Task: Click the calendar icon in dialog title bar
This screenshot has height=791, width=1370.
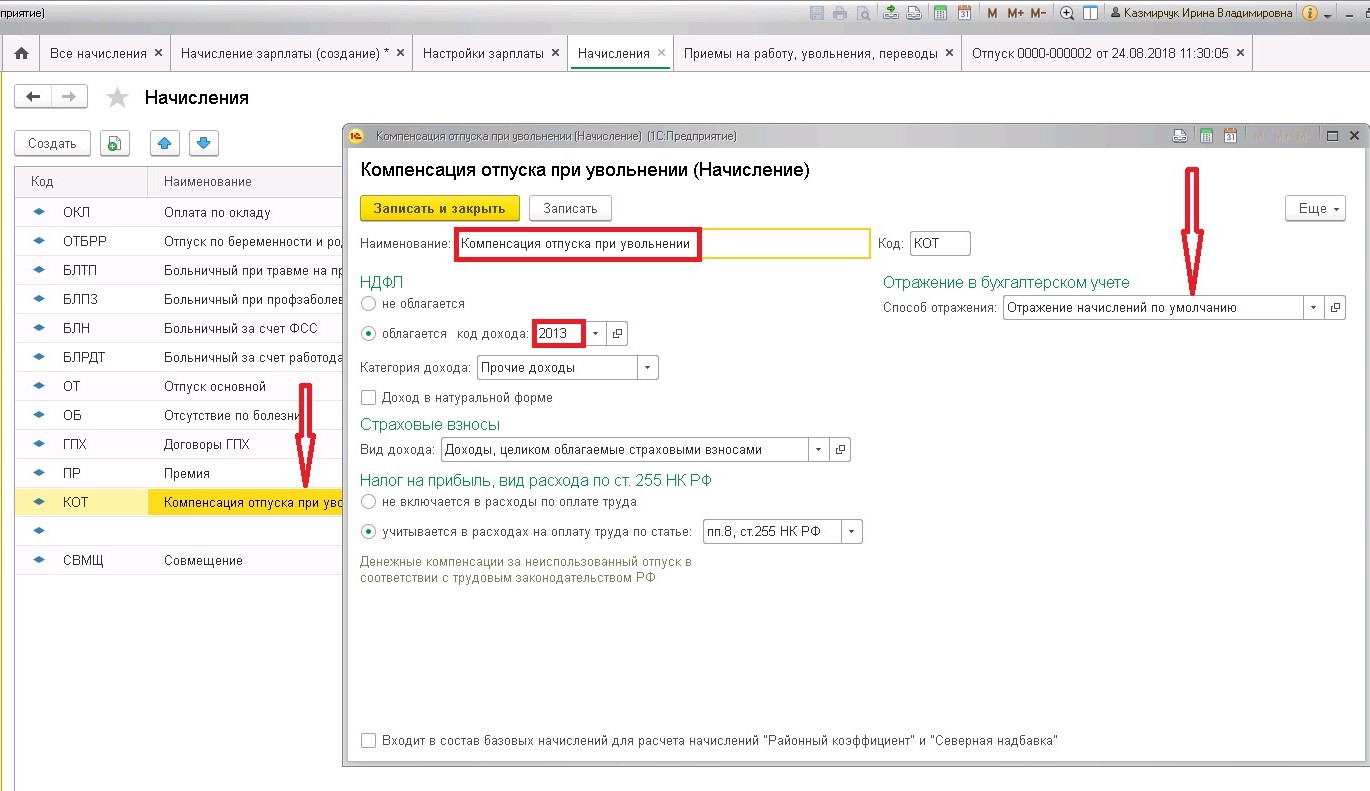Action: pyautogui.click(x=1230, y=135)
